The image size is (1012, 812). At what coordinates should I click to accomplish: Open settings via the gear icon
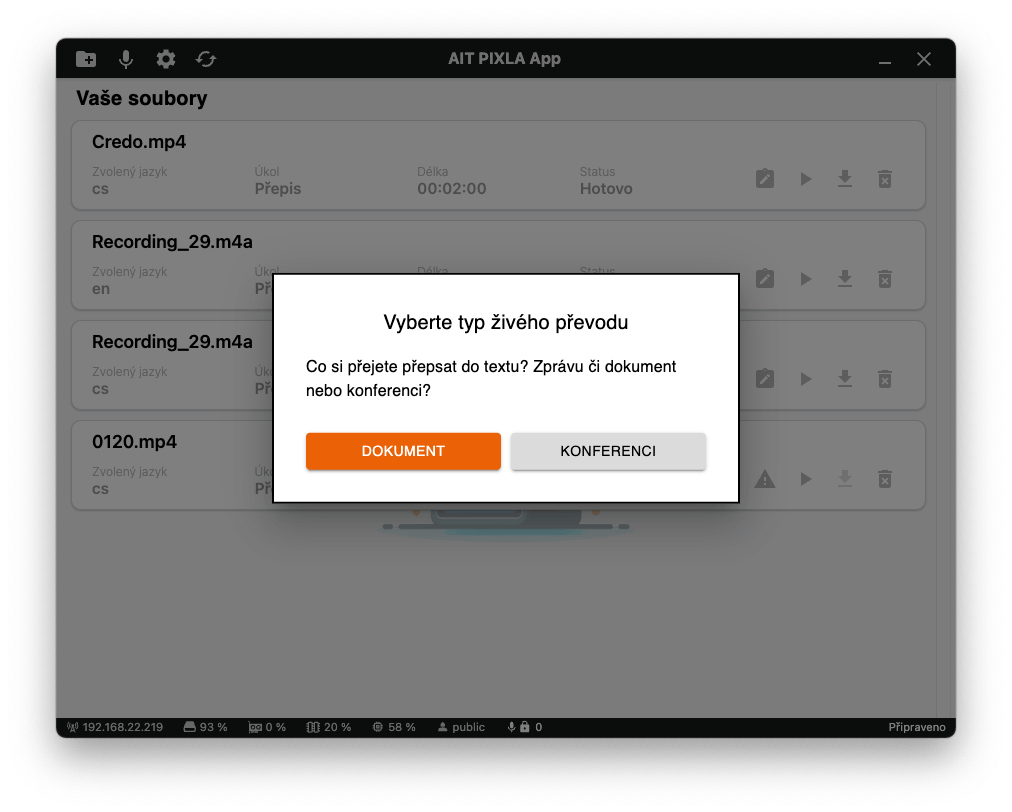pyautogui.click(x=166, y=59)
